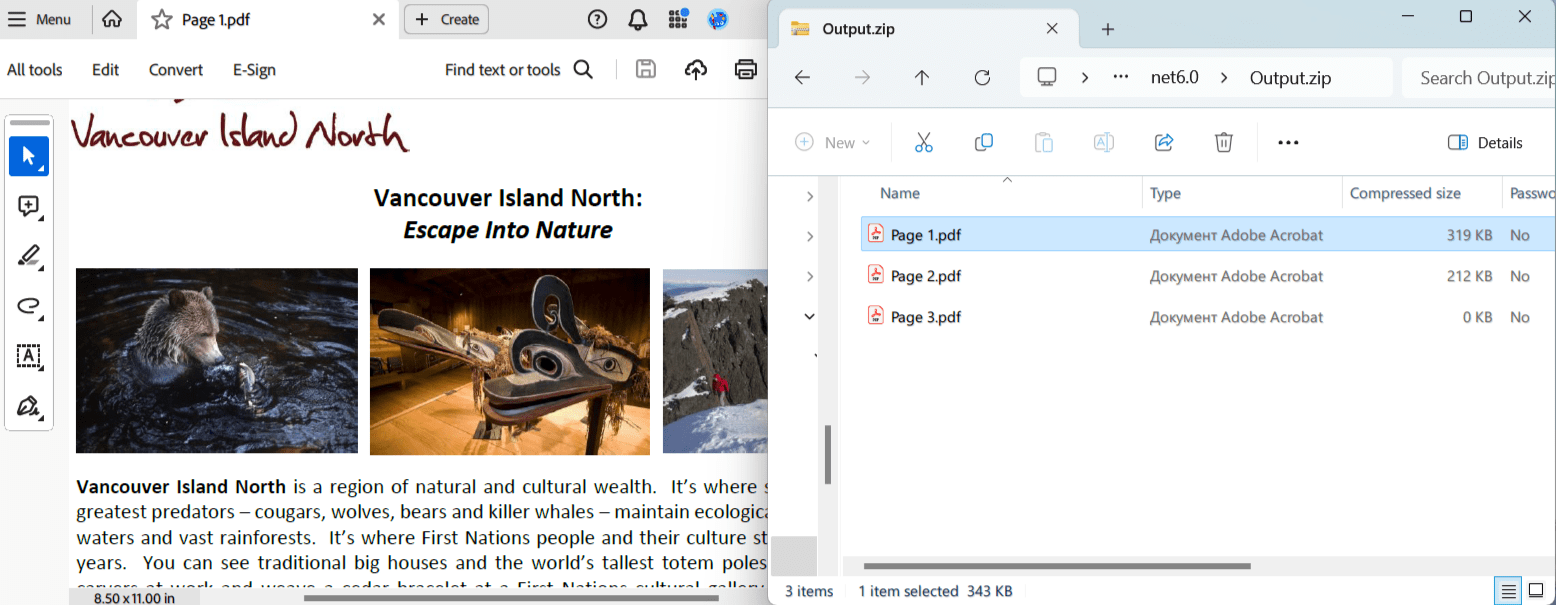
Task: Toggle the Details pane in File Explorer
Action: [x=1484, y=142]
